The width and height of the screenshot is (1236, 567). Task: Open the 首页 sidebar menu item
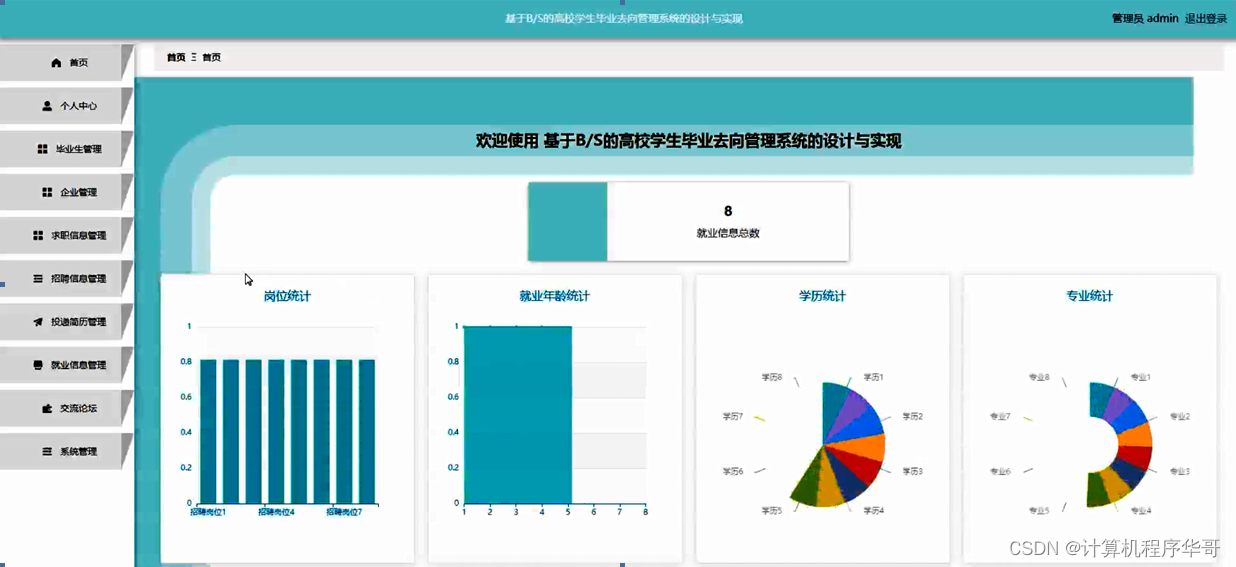[66, 62]
